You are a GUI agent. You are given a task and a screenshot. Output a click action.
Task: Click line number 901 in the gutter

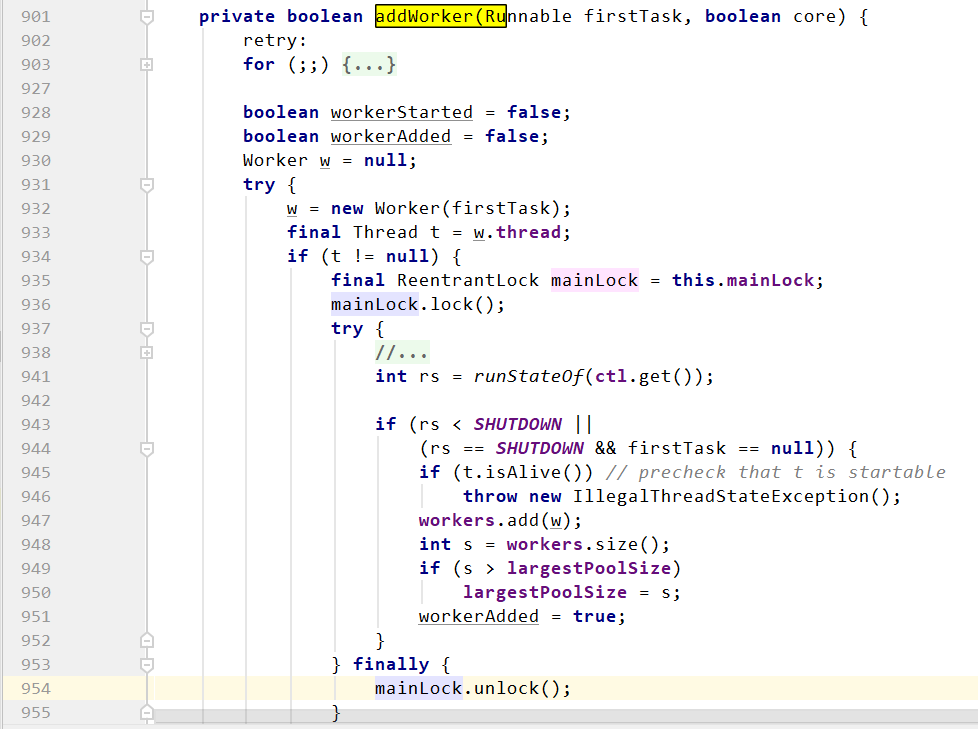36,17
